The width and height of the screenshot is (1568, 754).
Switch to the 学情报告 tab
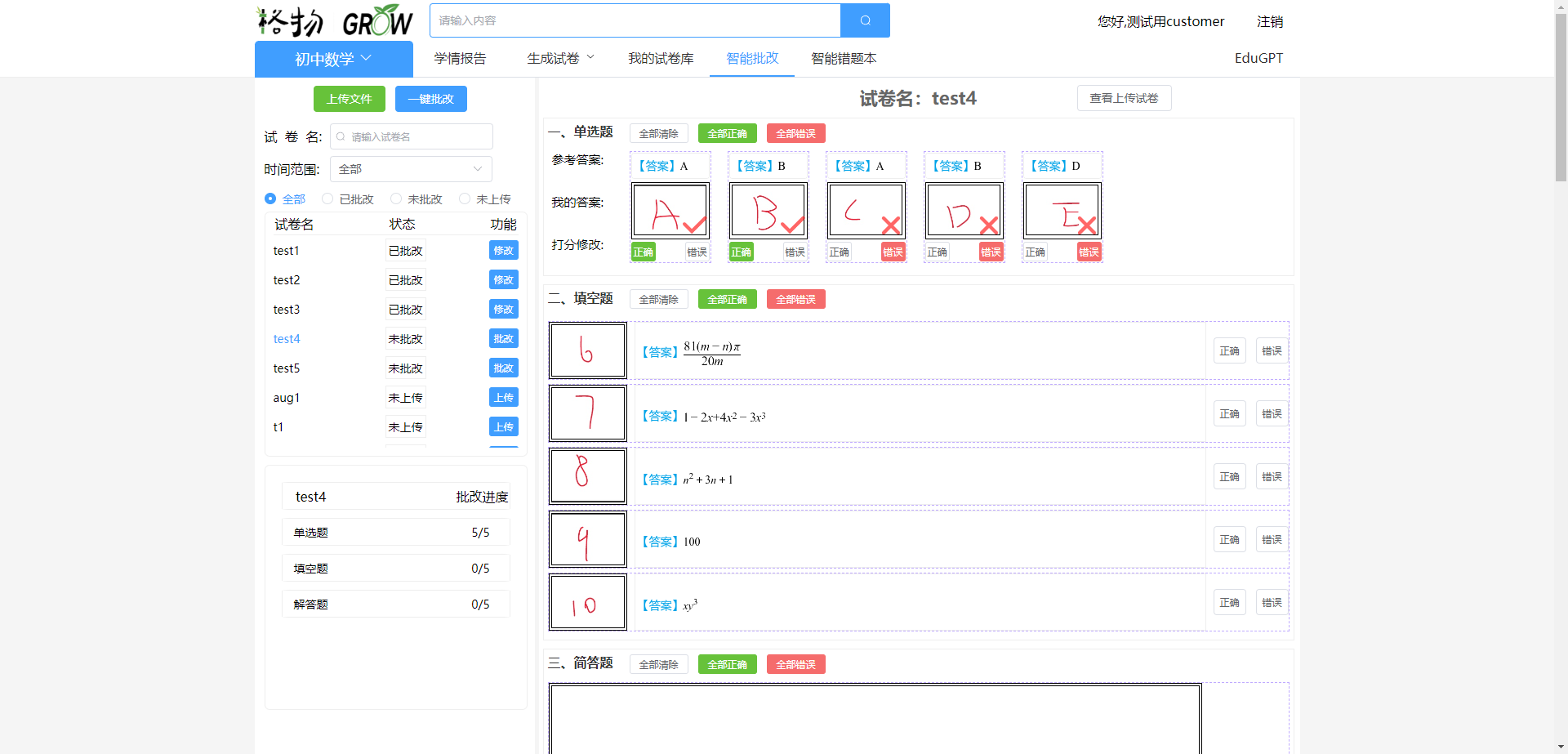[460, 58]
